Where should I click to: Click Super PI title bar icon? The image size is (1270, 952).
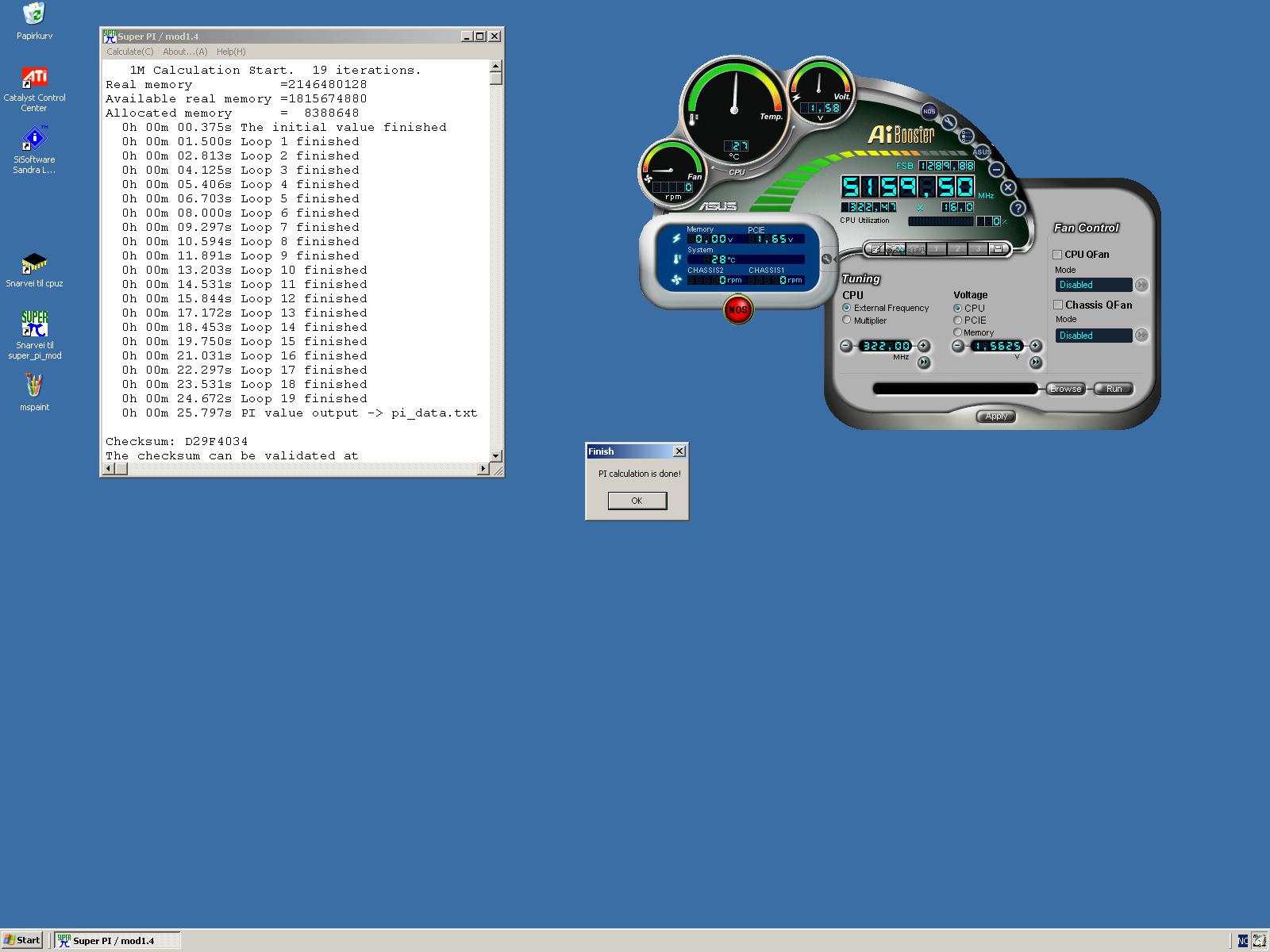click(110, 36)
